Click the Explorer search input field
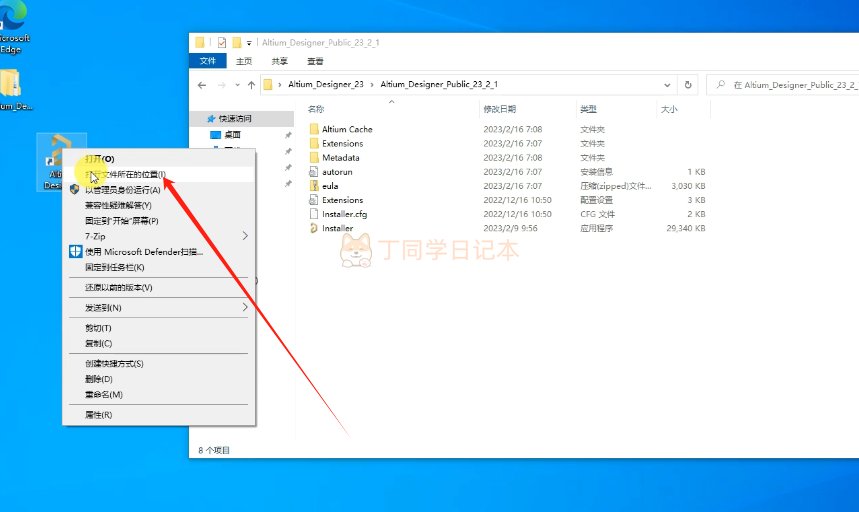Viewport: 859px width, 512px height. pyautogui.click(x=783, y=85)
